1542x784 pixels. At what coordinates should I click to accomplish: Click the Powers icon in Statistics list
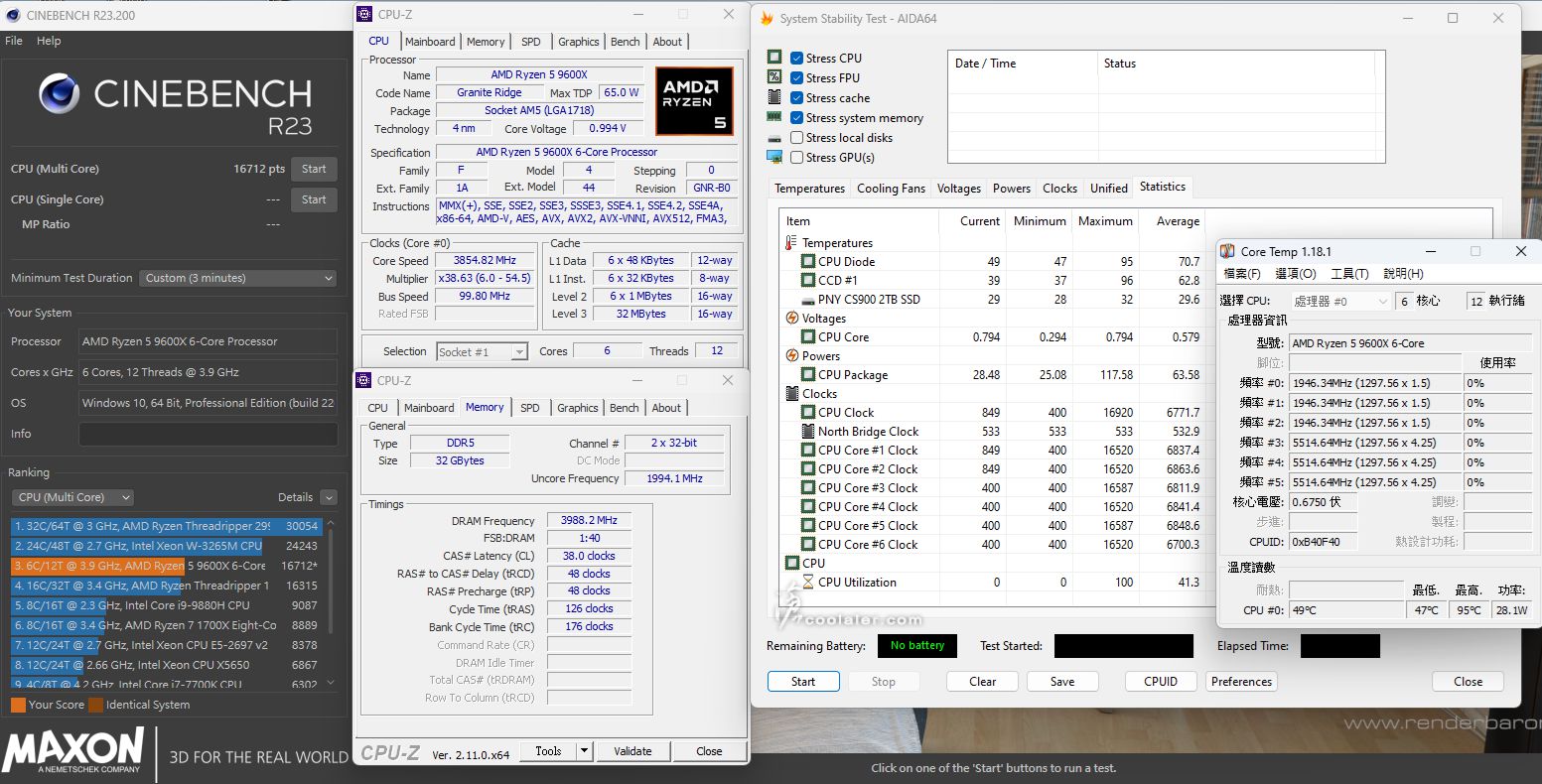pyautogui.click(x=791, y=356)
